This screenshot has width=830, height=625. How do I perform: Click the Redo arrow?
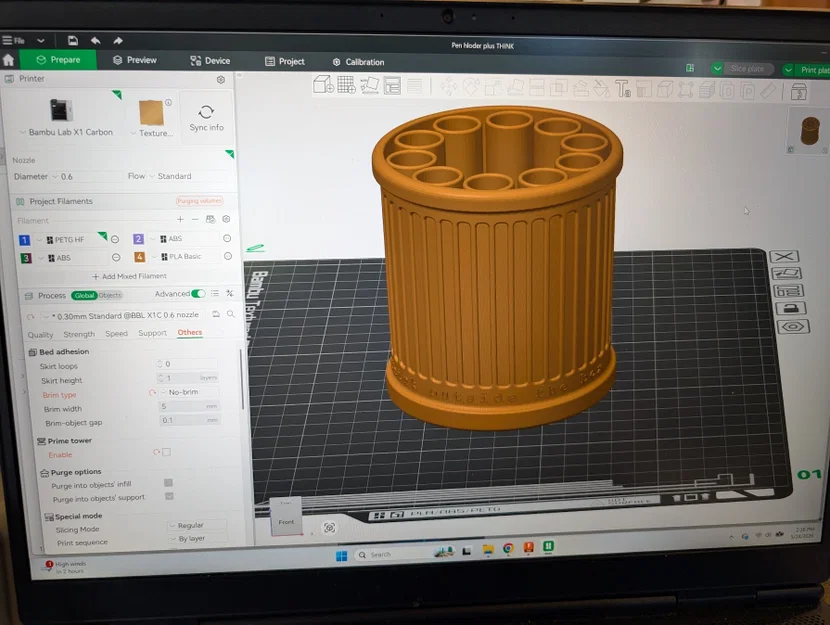[x=118, y=41]
